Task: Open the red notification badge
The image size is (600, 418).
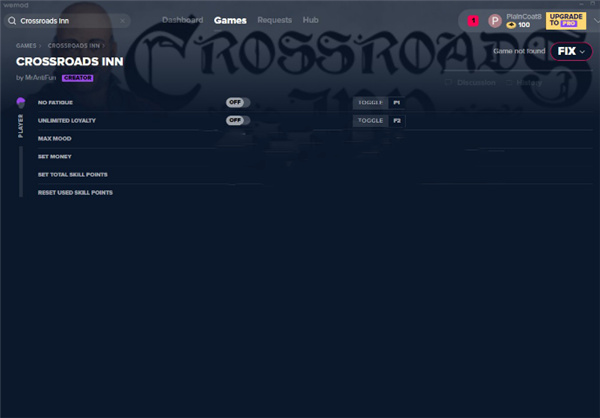Action: click(x=473, y=21)
